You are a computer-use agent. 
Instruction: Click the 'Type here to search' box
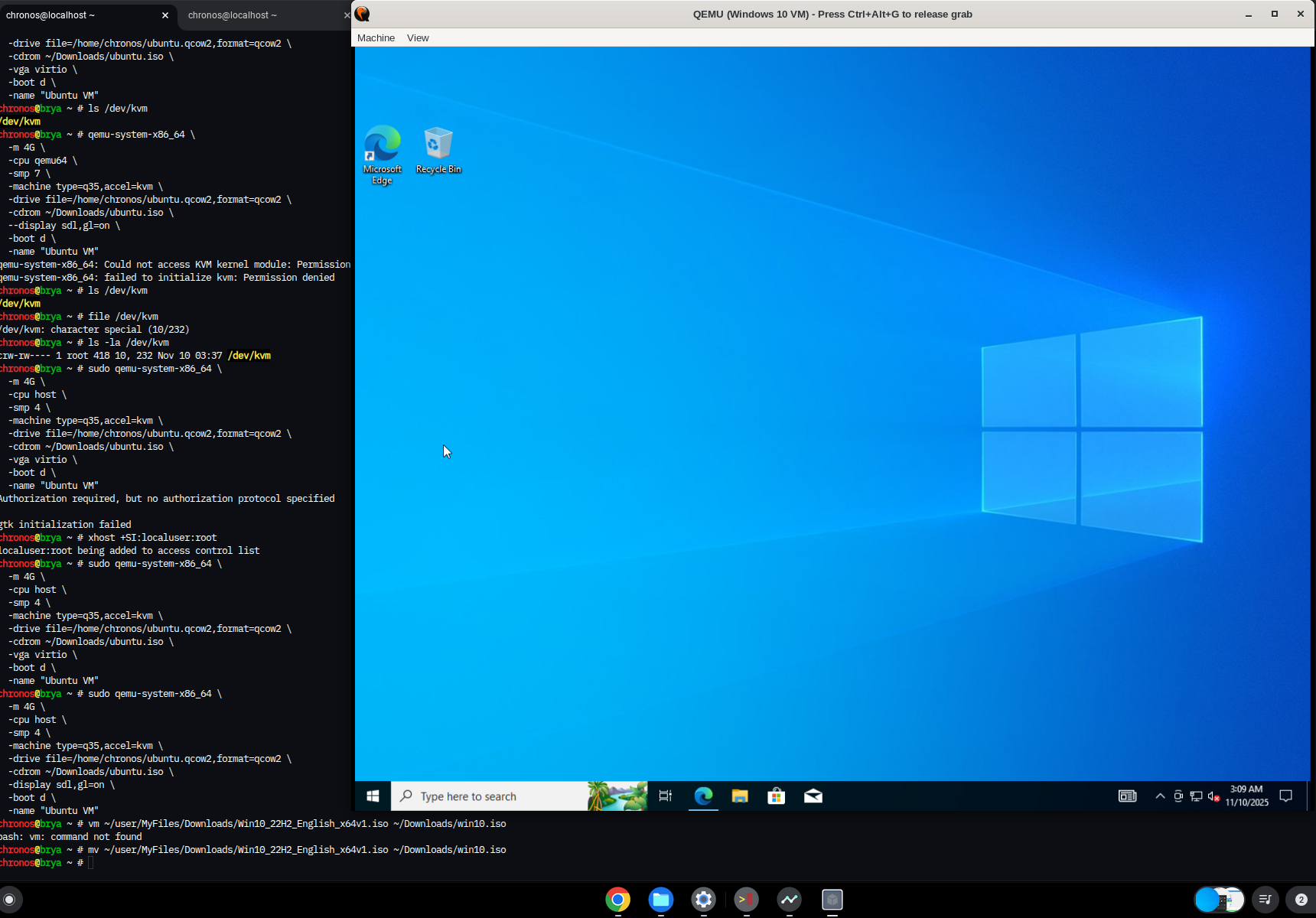point(490,796)
